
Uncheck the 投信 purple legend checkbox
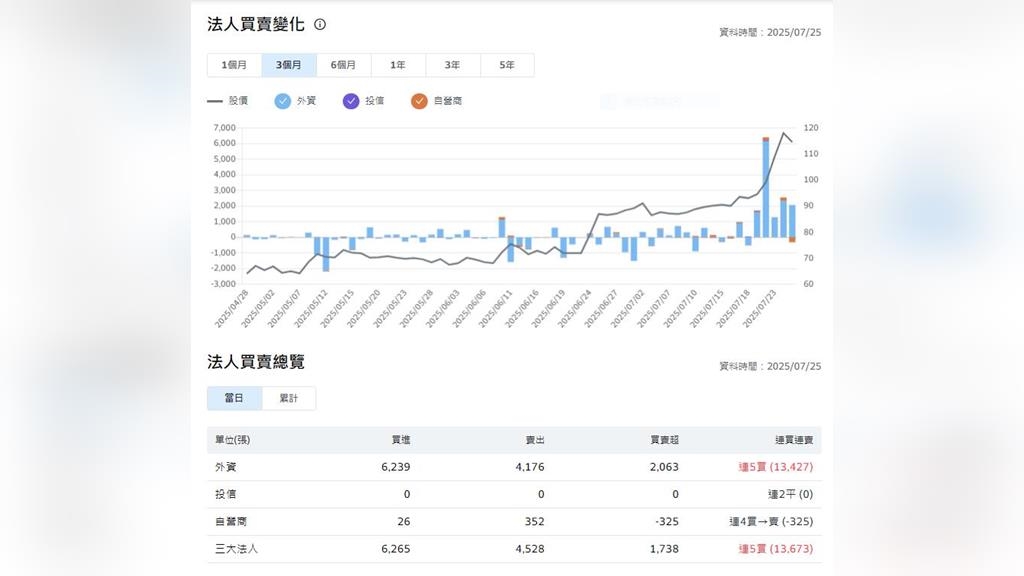(351, 101)
